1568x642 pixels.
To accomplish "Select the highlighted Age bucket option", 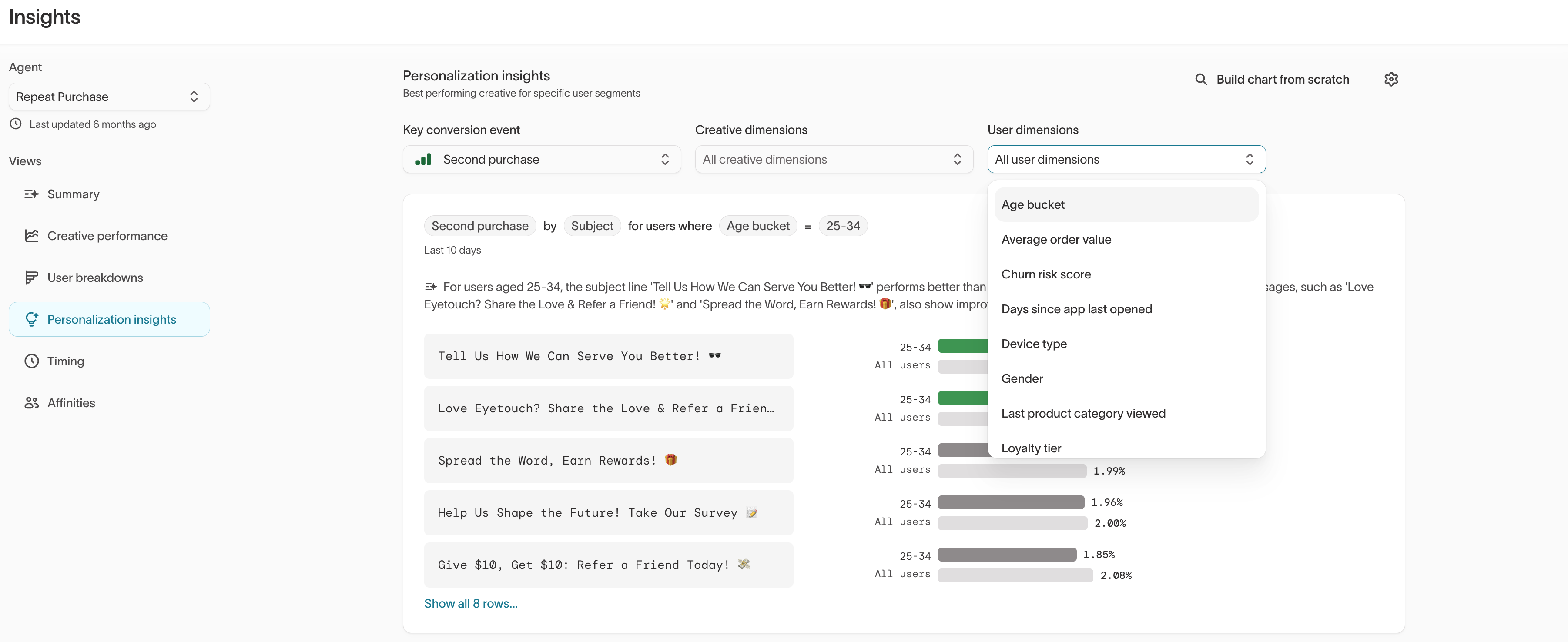I will coord(1033,204).
